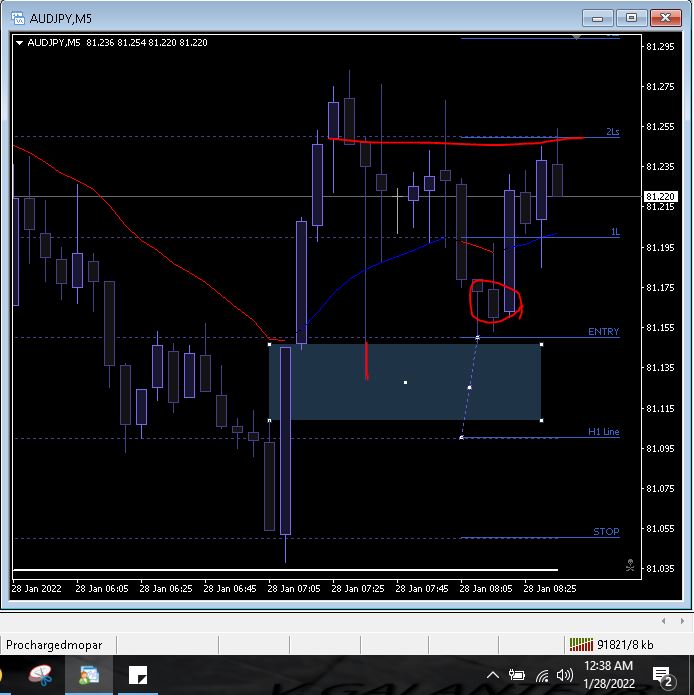Image resolution: width=694 pixels, height=695 pixels.
Task: Click the gray chart shift marker triangle
Action: [x=576, y=38]
